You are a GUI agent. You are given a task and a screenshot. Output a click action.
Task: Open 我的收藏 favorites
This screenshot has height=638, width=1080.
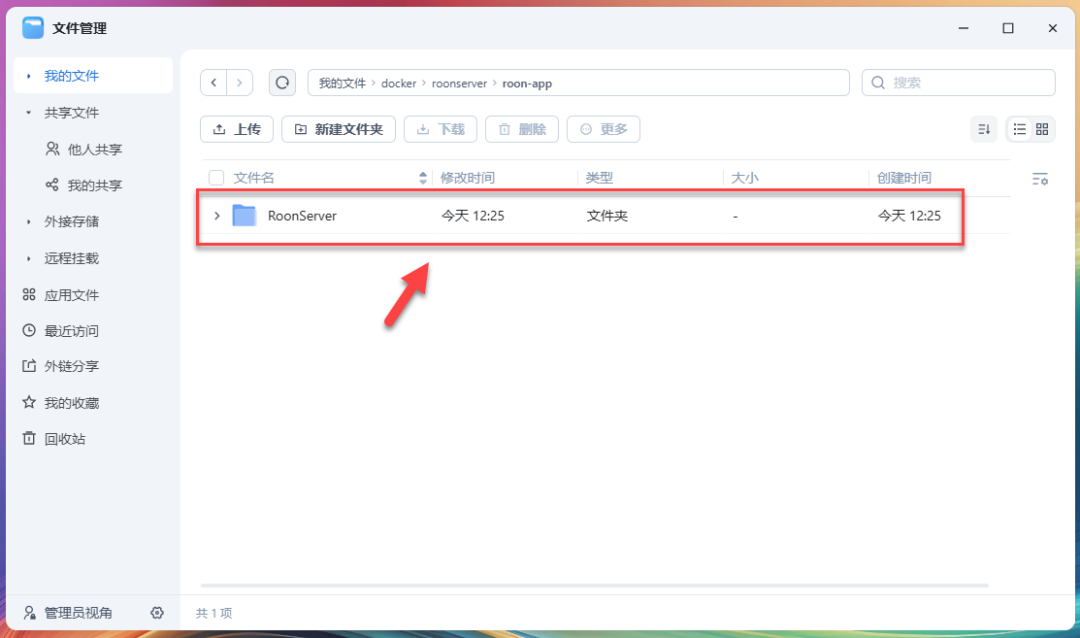pos(61,402)
